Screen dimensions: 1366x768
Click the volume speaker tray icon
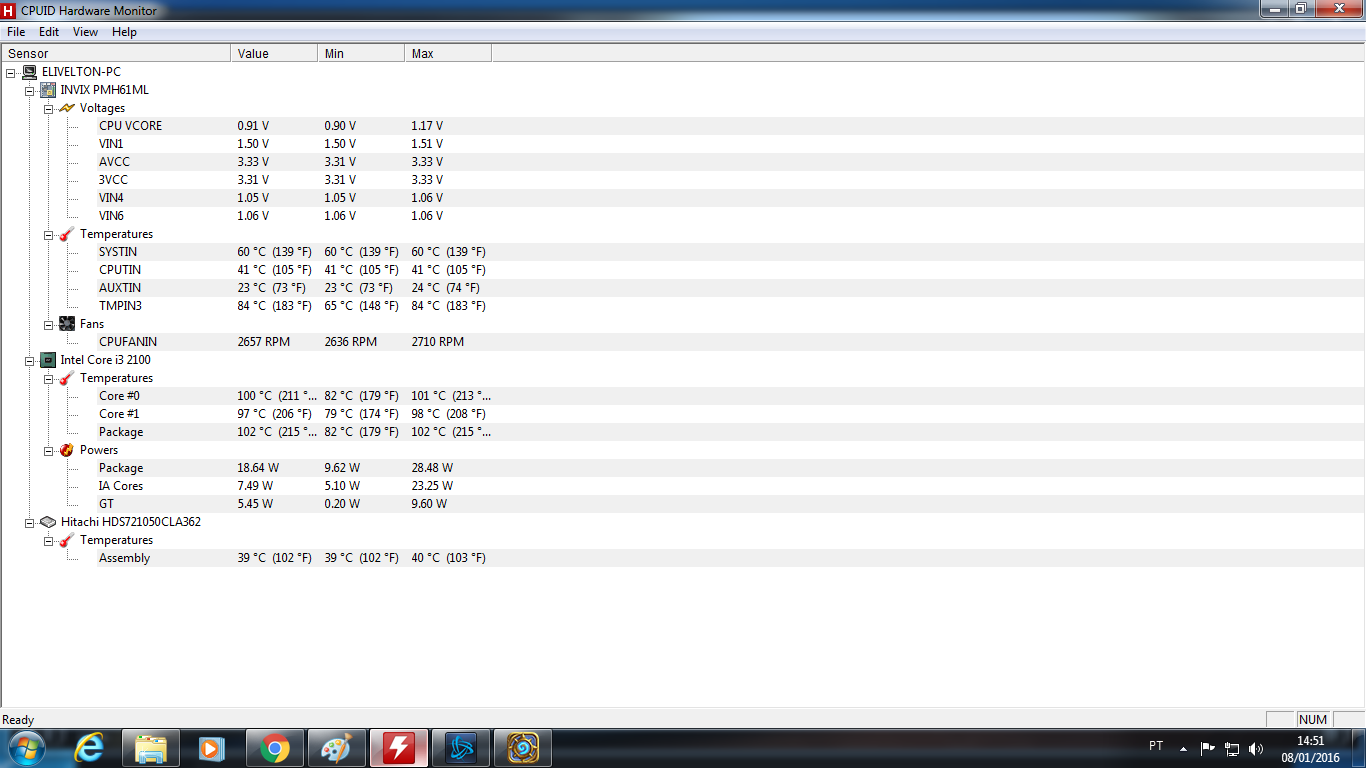(1256, 748)
